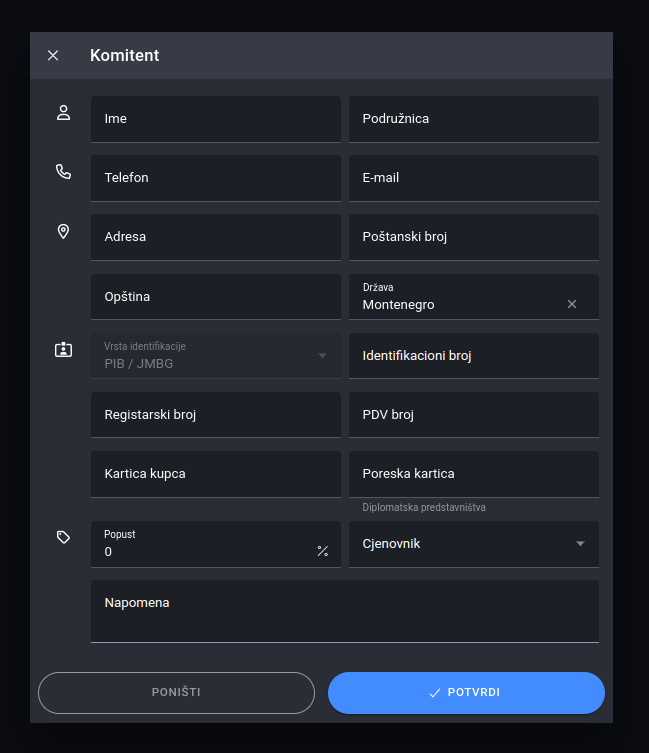
Task: Close the Komitent dialog with X icon
Action: [x=53, y=56]
